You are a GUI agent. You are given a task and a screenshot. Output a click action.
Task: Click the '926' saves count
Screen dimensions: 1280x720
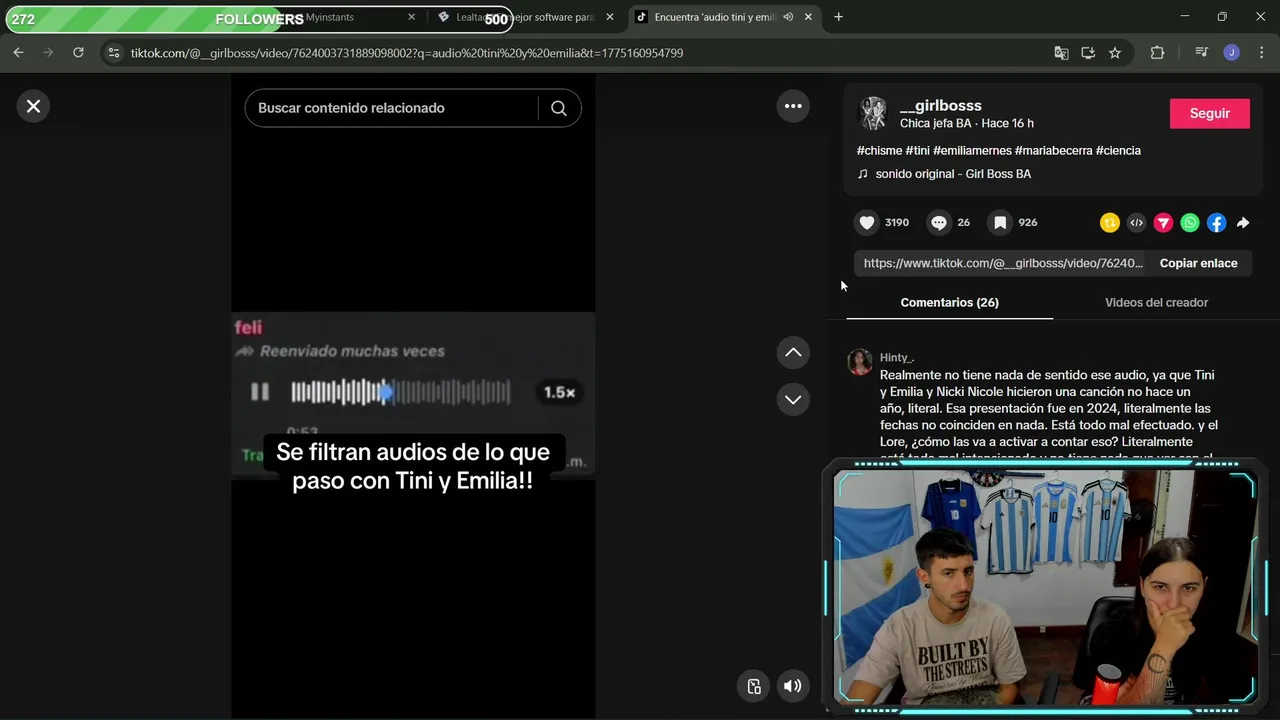click(x=1028, y=223)
